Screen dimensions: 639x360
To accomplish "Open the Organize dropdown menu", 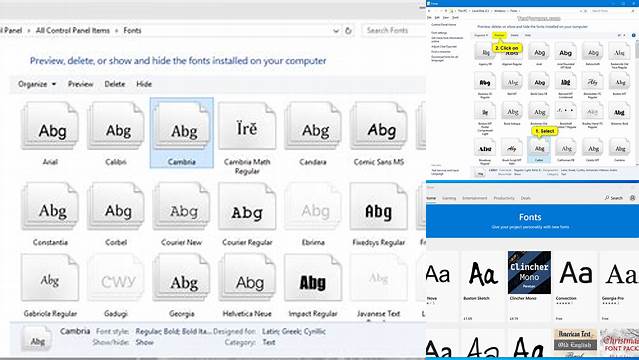I will 37,84.
